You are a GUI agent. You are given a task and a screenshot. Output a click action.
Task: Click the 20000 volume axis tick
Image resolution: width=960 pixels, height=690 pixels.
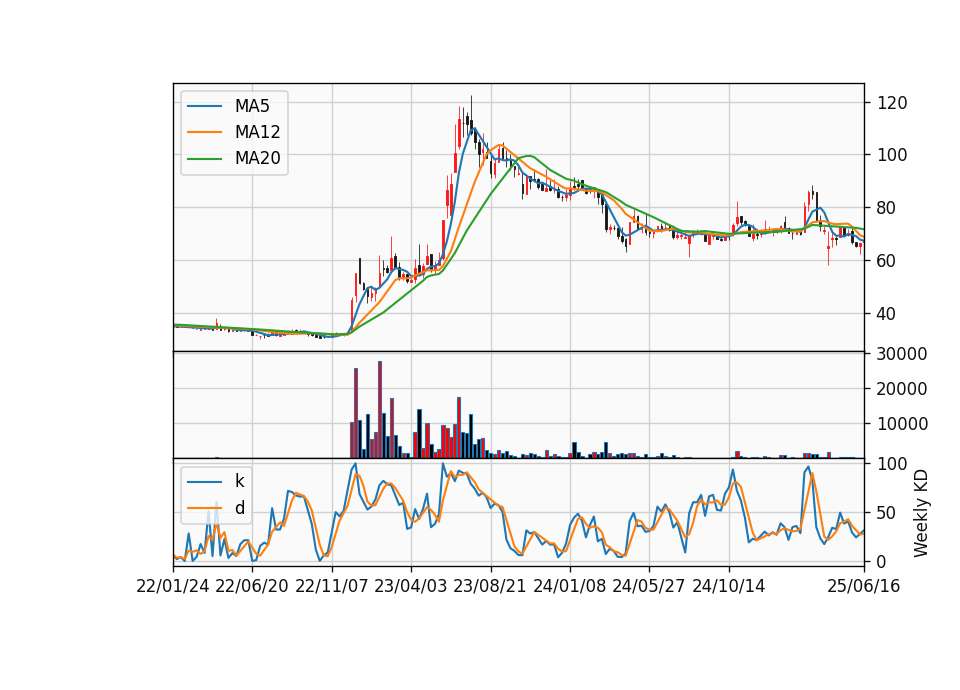(x=902, y=389)
